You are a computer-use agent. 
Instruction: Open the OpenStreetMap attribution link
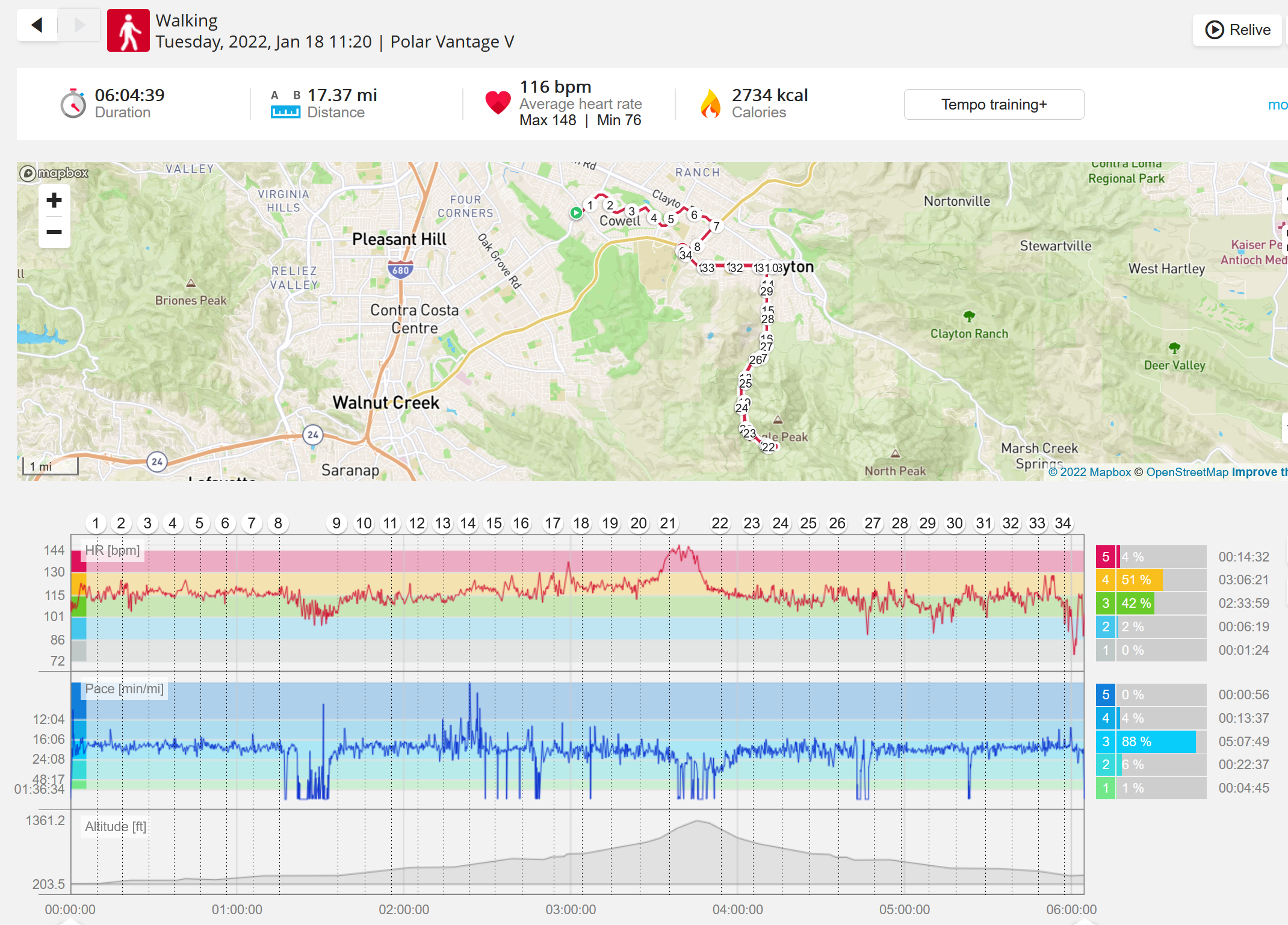(1187, 472)
